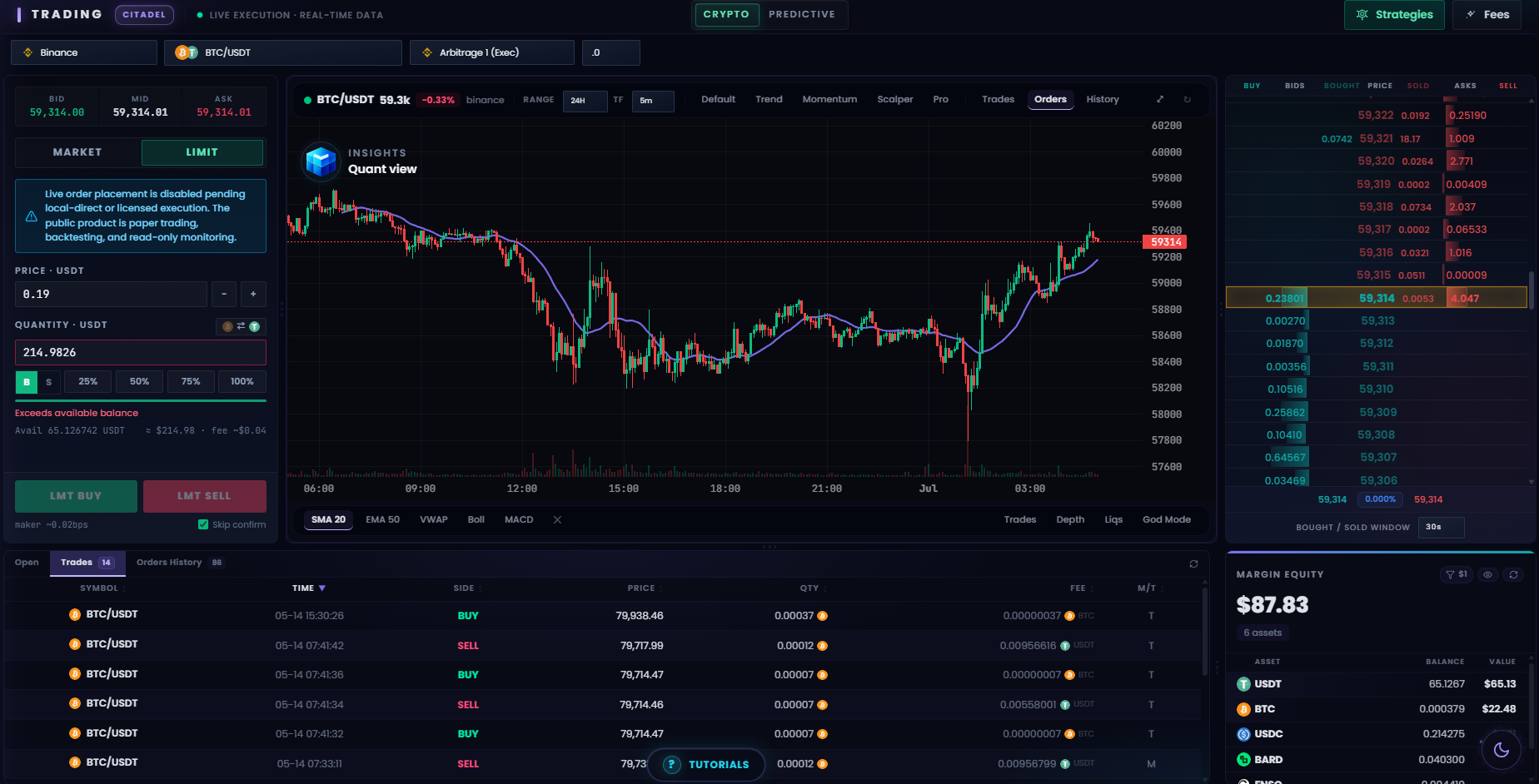Switch to the History chart tab

click(x=1103, y=99)
